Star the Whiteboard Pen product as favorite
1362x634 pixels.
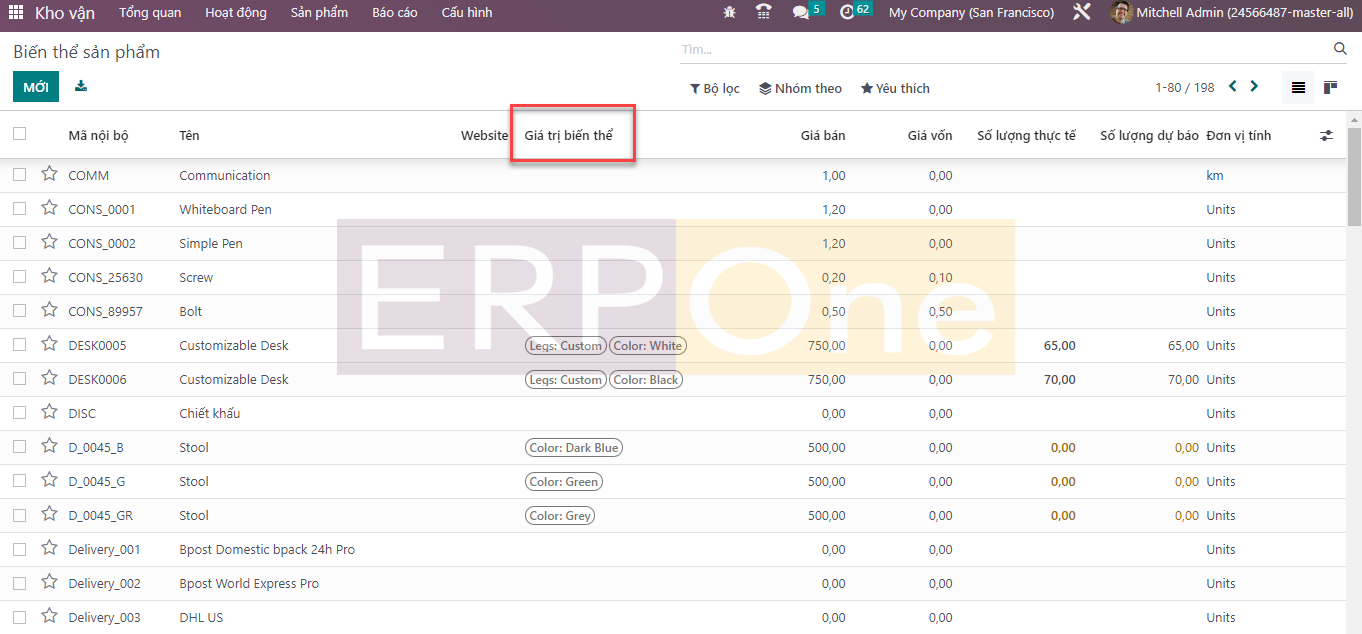pyautogui.click(x=49, y=208)
